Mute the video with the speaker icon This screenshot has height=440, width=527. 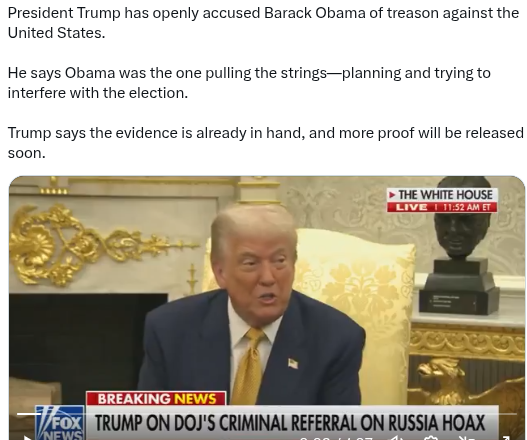[x=397, y=438]
